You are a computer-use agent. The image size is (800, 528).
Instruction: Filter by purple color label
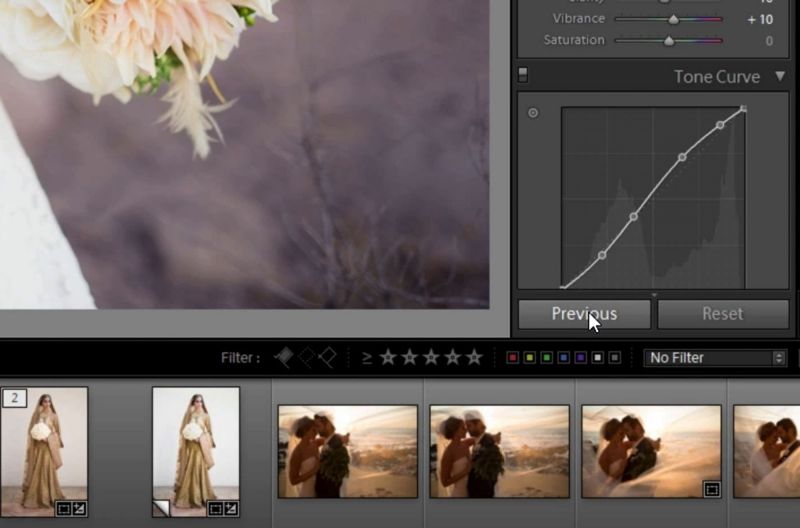(581, 358)
